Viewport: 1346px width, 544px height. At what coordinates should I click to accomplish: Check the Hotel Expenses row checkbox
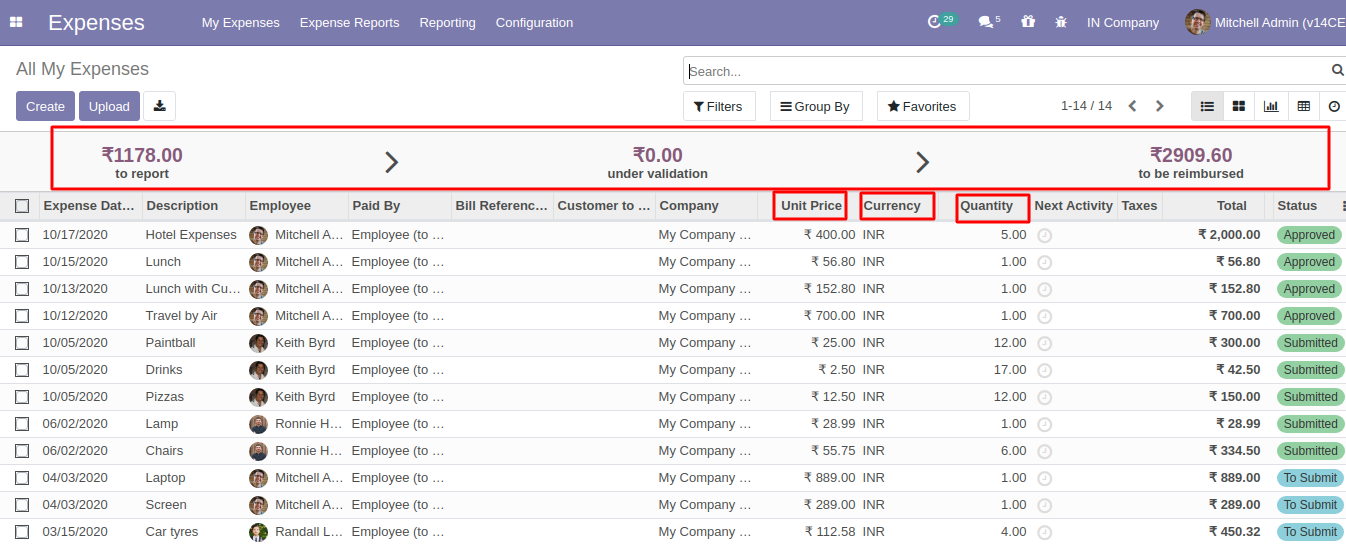(22, 235)
